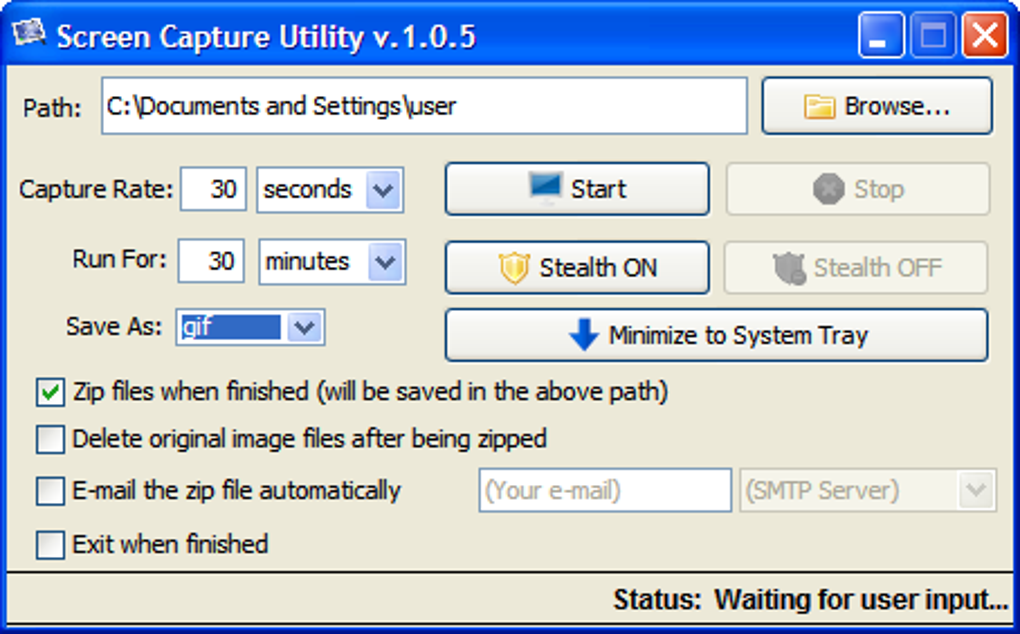1020x634 pixels.
Task: Click the Capture Rate number field
Action: pyautogui.click(x=213, y=190)
